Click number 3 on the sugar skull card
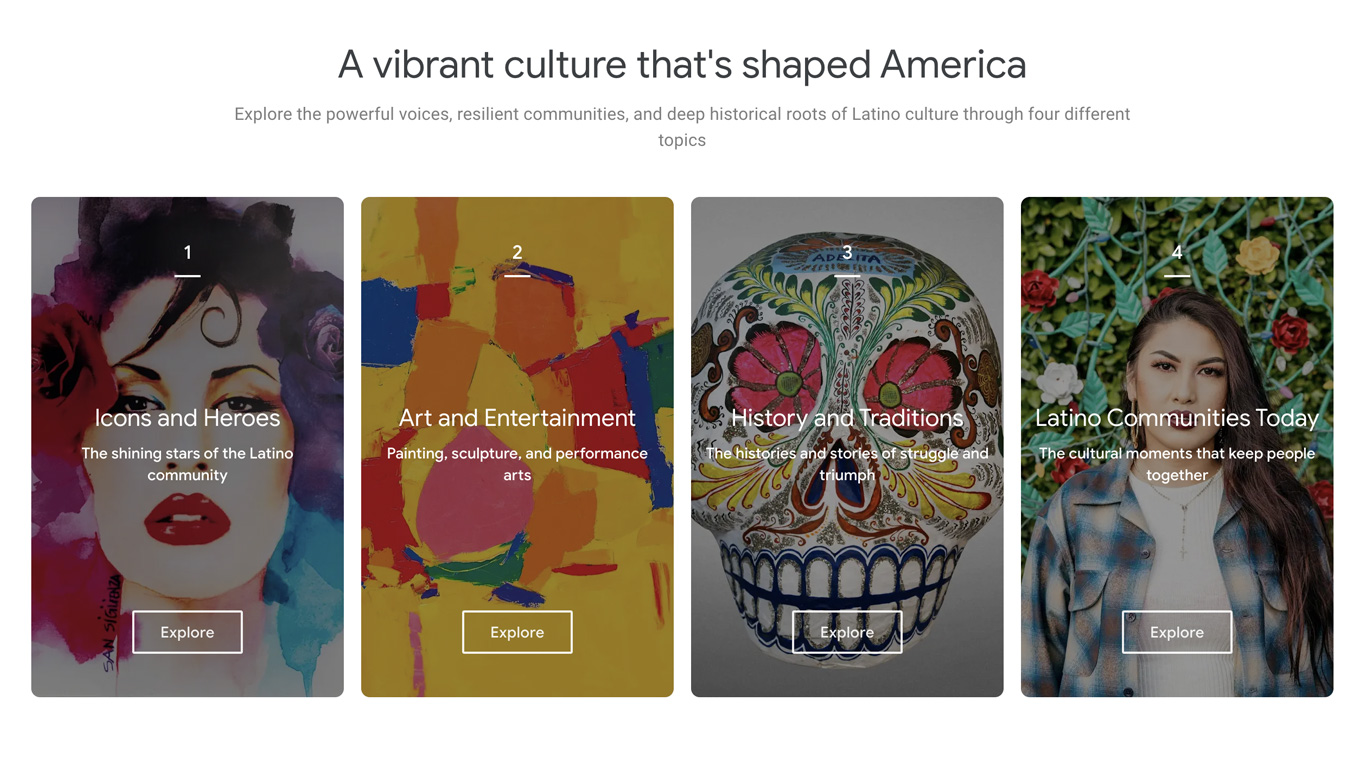This screenshot has width=1366, height=768. coord(847,253)
